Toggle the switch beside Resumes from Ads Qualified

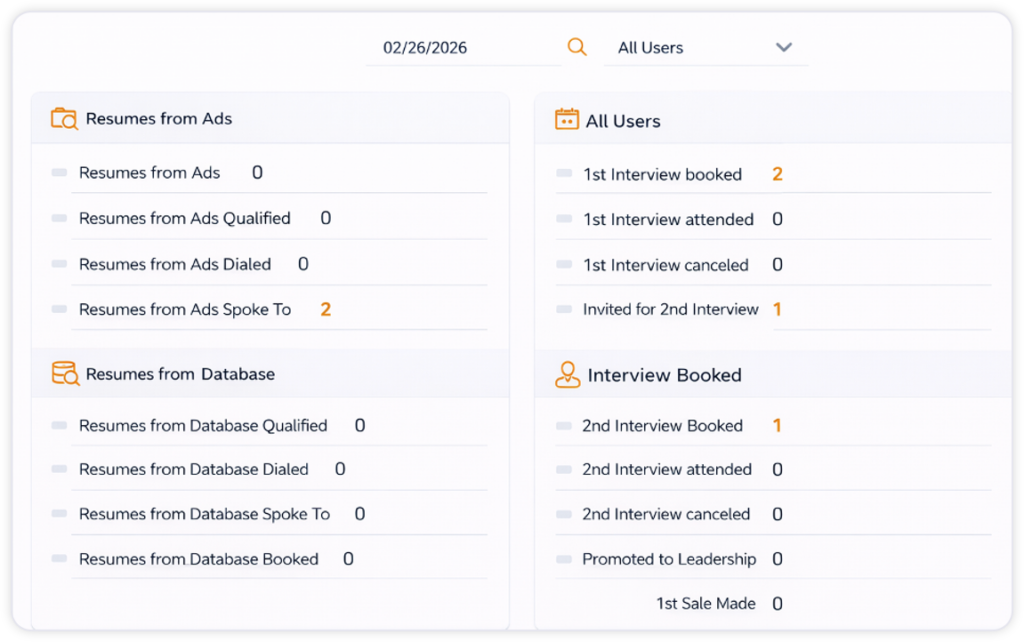(59, 218)
